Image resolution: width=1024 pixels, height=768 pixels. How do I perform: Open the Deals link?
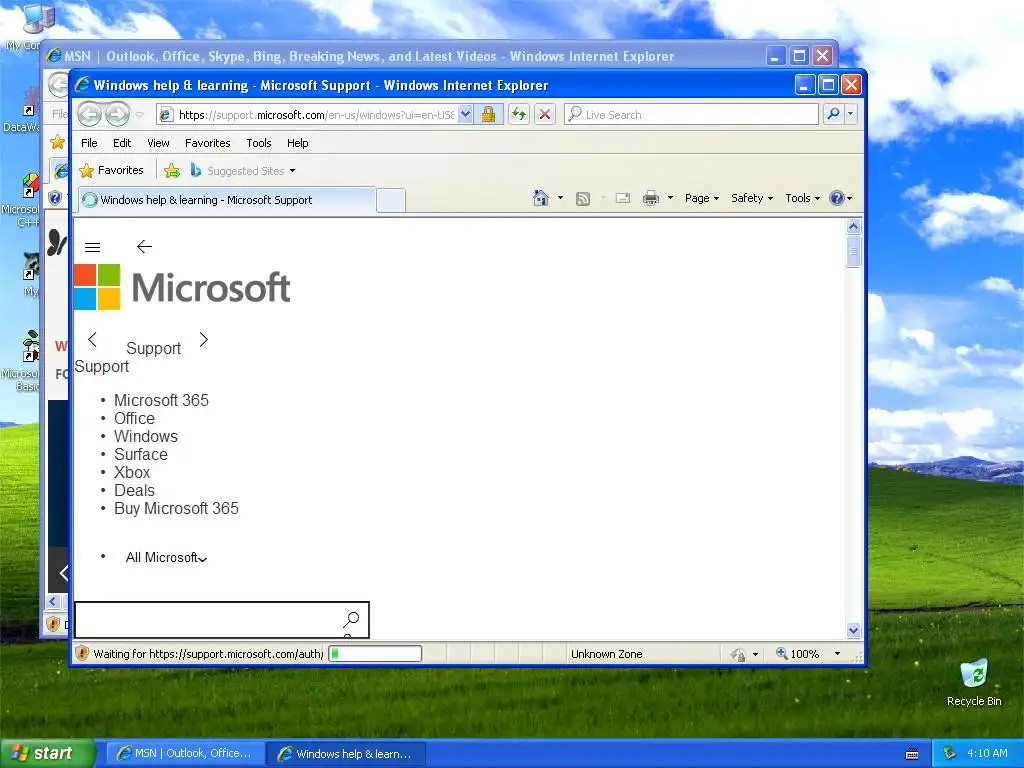coord(135,490)
